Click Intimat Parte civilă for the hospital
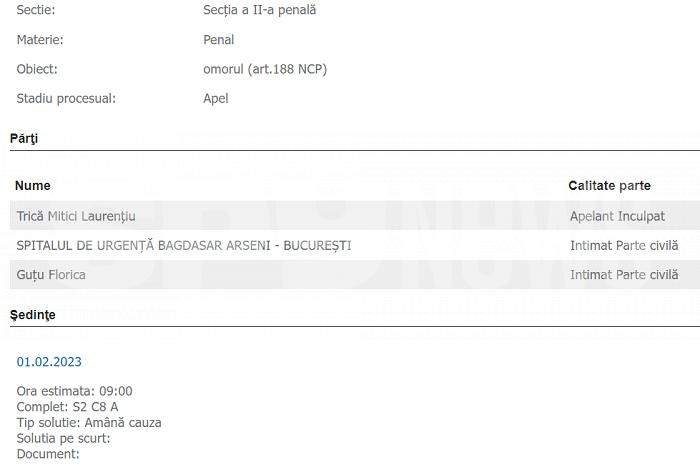 pyautogui.click(x=624, y=245)
